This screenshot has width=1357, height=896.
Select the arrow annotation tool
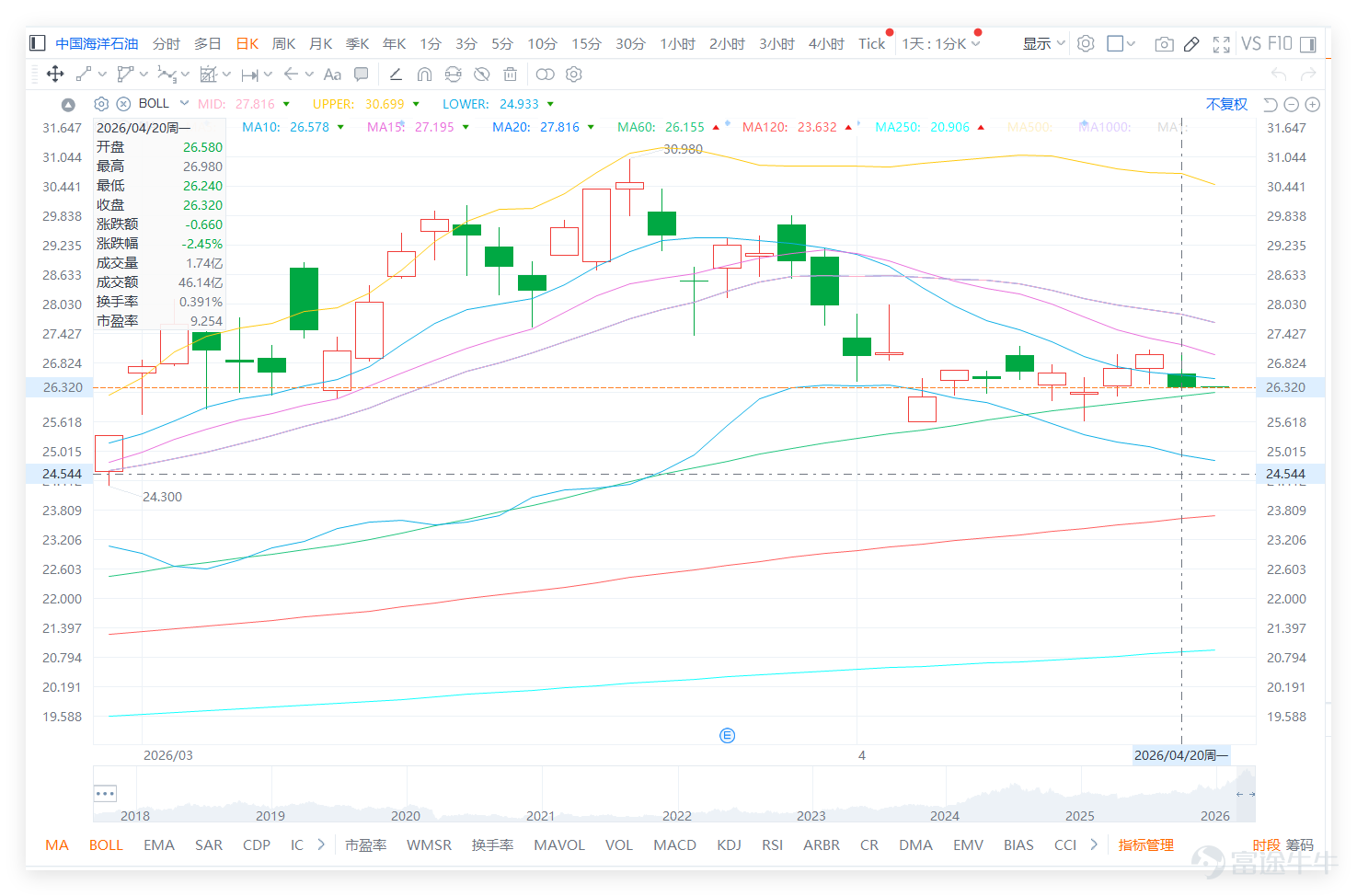tap(291, 75)
